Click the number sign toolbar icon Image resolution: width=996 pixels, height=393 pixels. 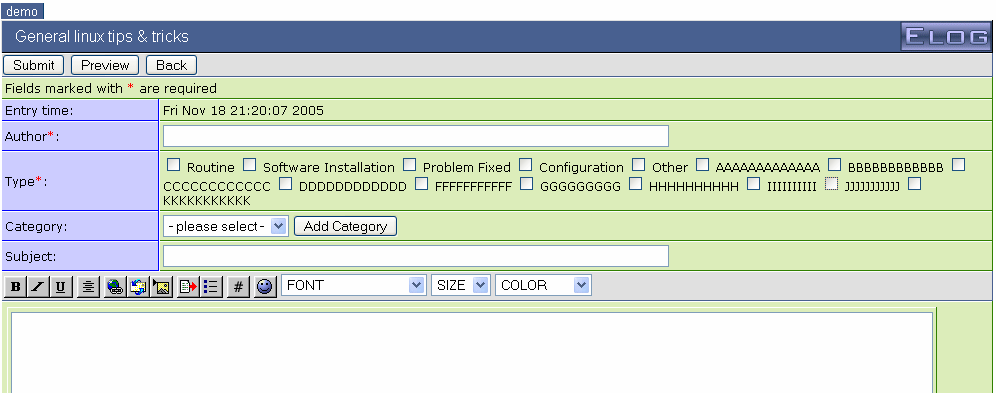[x=238, y=287]
